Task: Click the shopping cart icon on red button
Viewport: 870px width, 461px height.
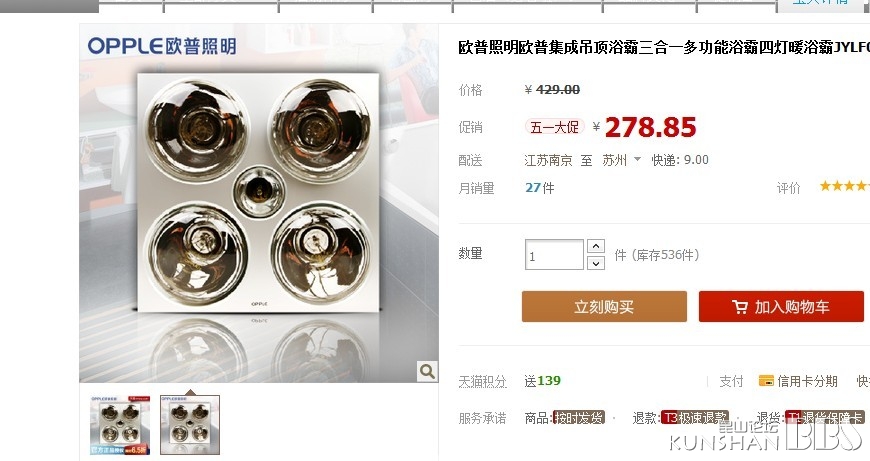Action: (x=739, y=307)
